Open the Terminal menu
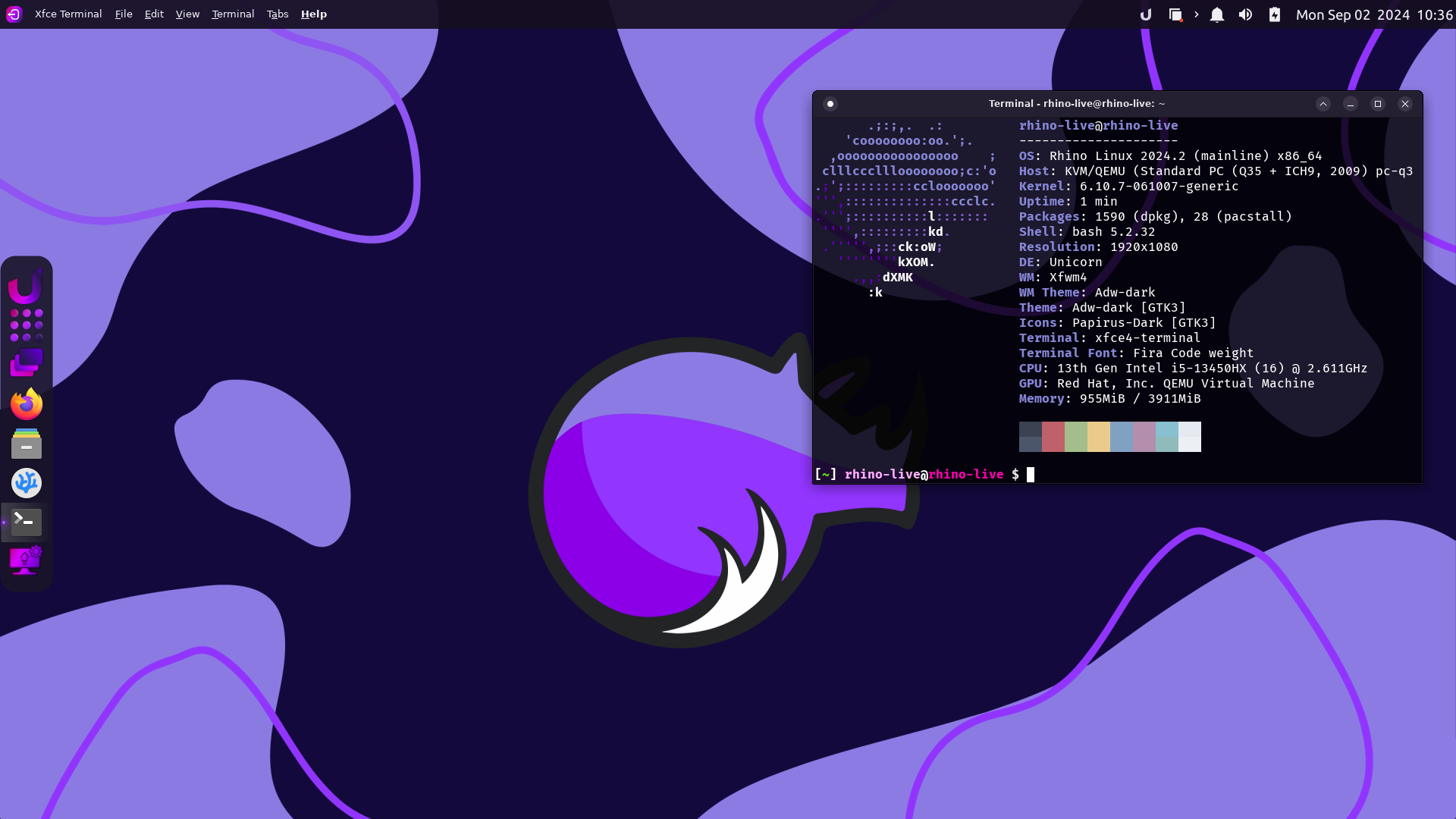Screen dimensions: 1456x819 coord(233,14)
